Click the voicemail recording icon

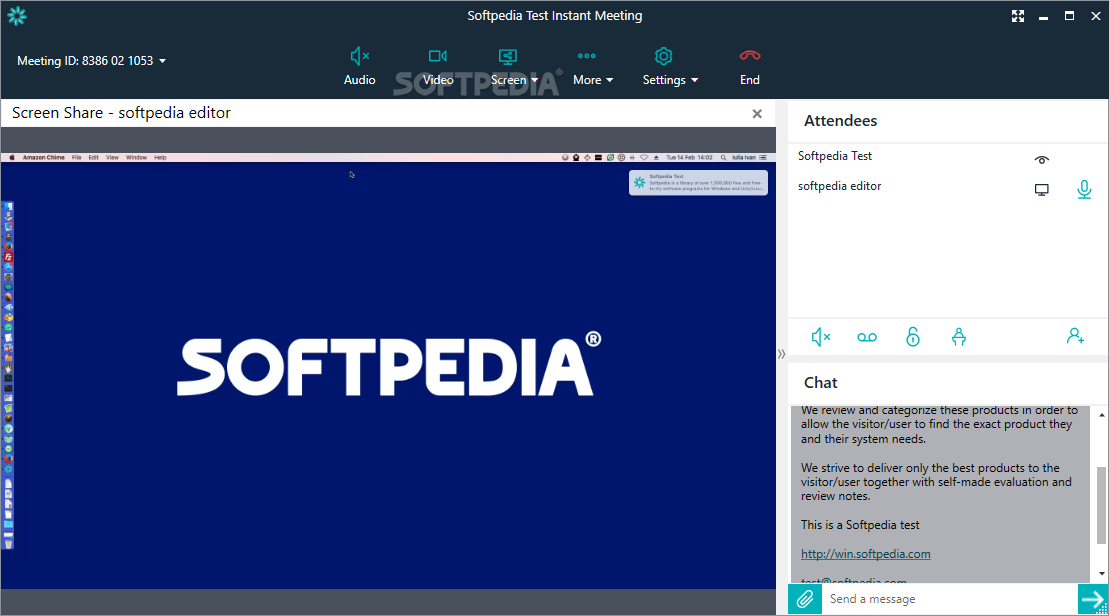click(867, 337)
